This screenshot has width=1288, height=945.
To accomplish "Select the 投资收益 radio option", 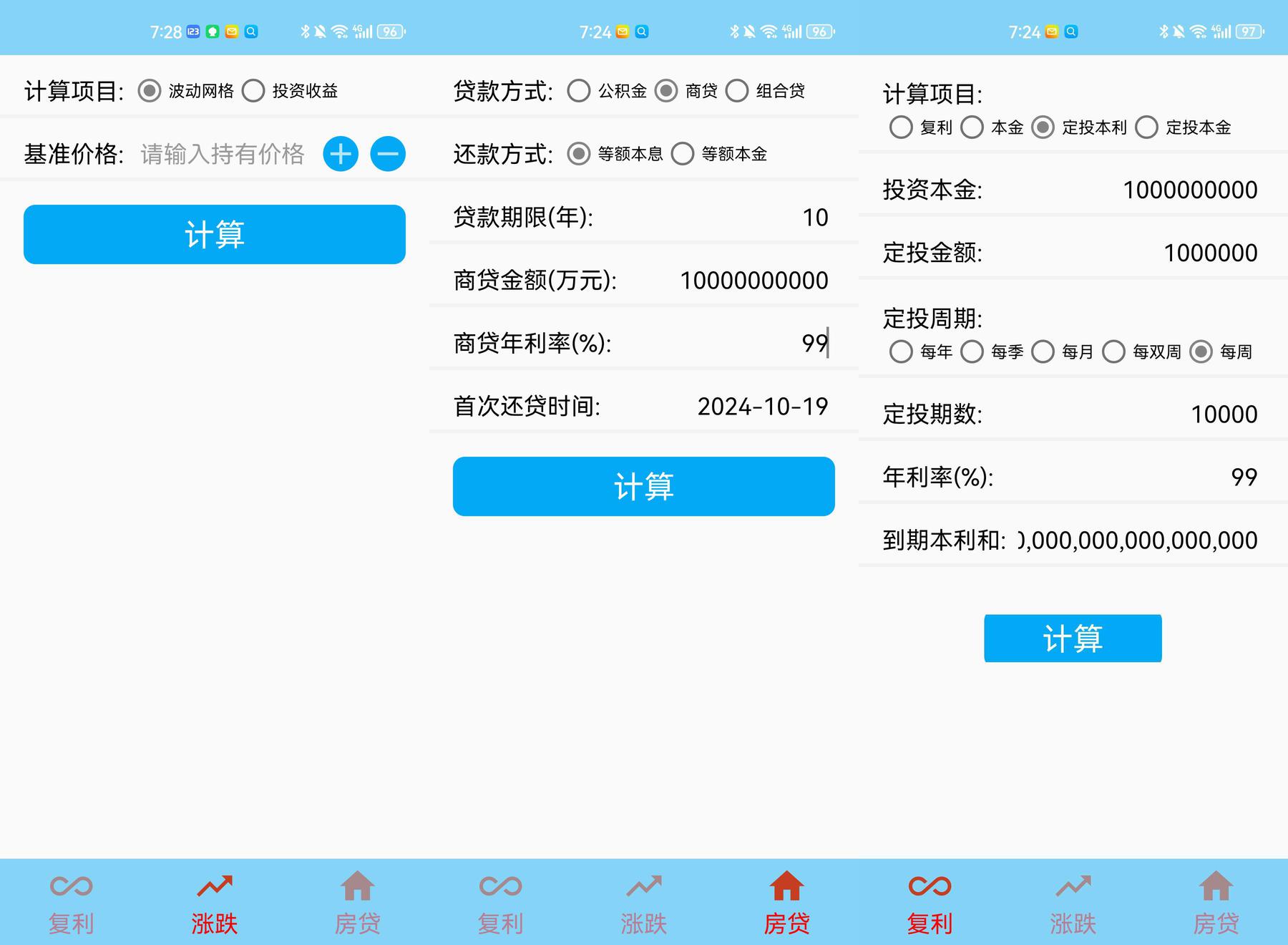I will click(x=253, y=91).
